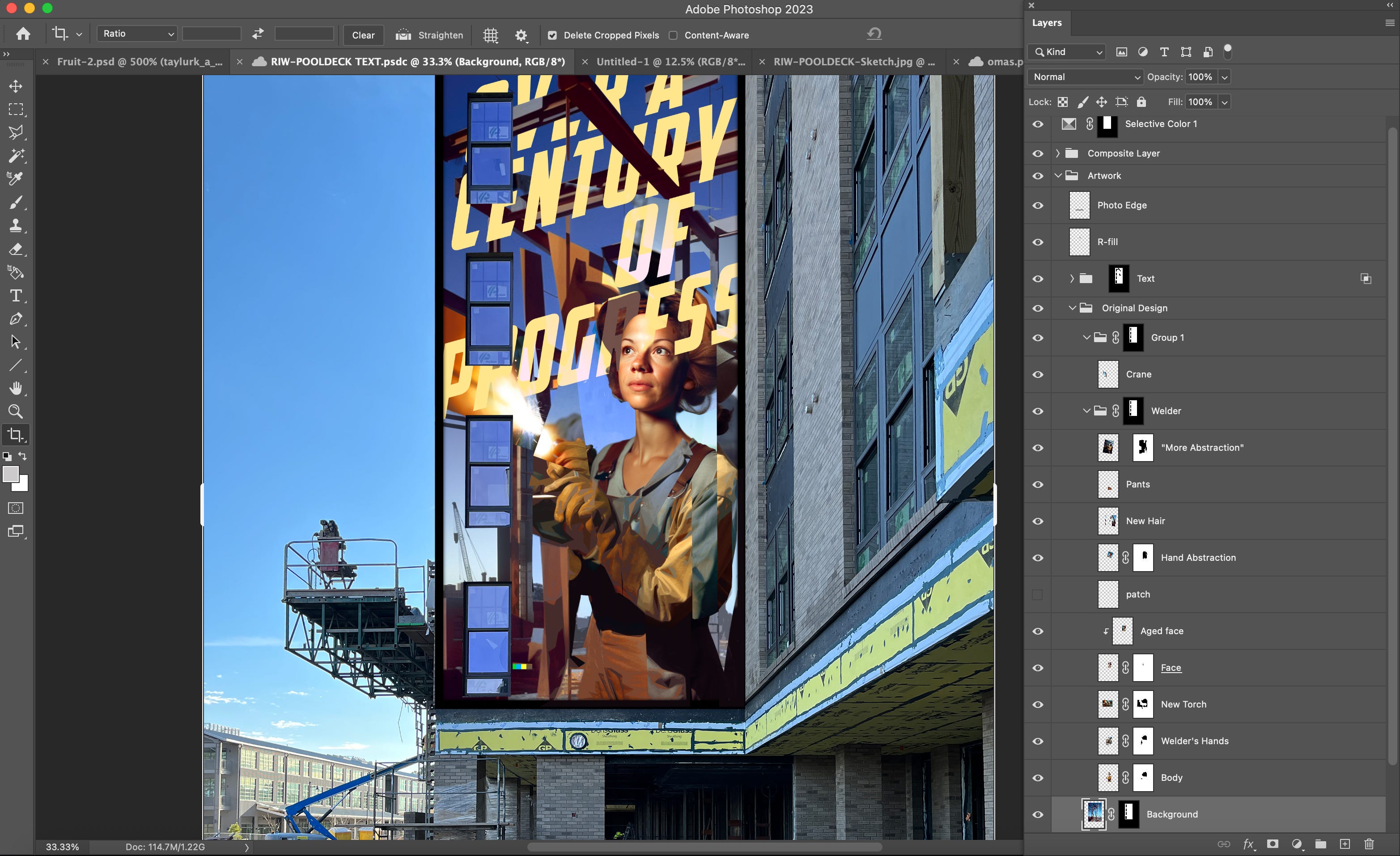Expand the Composite Layer group
The image size is (1400, 856).
pyautogui.click(x=1057, y=153)
